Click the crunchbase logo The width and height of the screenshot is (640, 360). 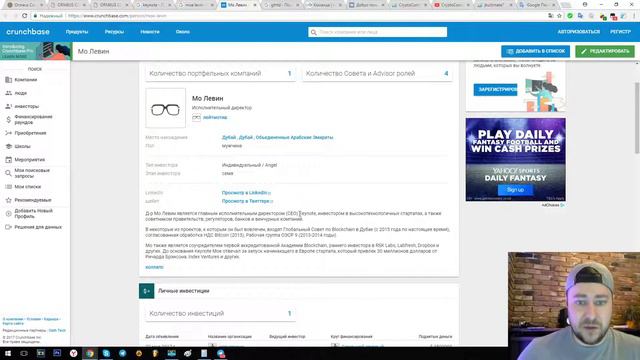point(28,32)
